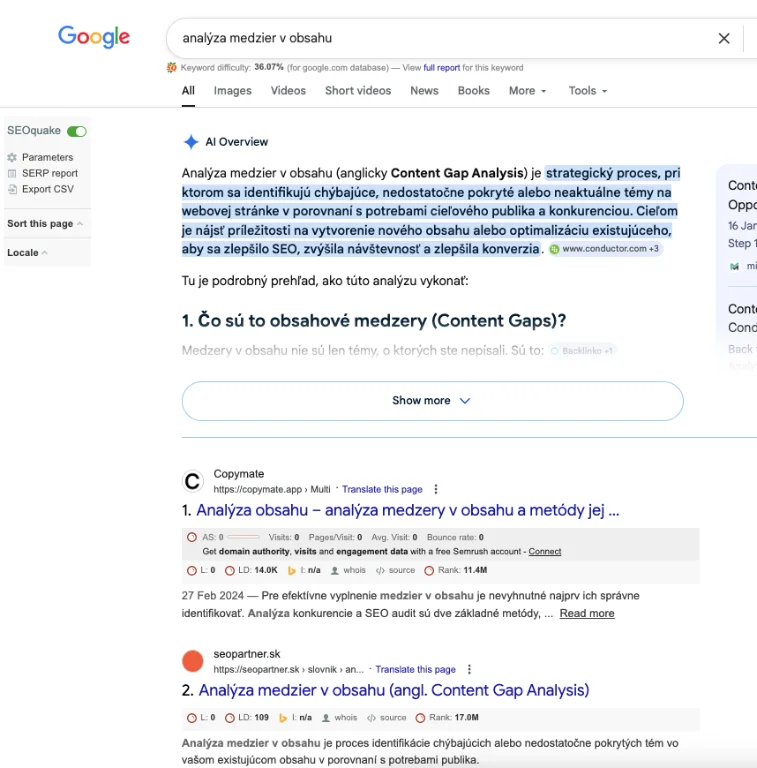This screenshot has width=757, height=768.
Task: Click the SERP report icon
Action: tap(12, 173)
